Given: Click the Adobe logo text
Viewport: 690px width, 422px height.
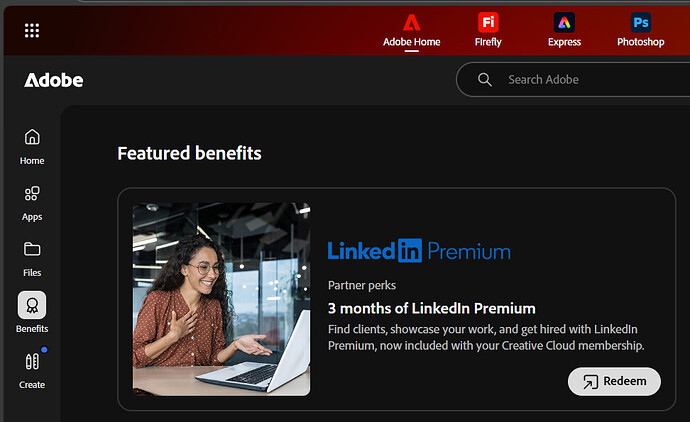Looking at the screenshot, I should click(54, 80).
